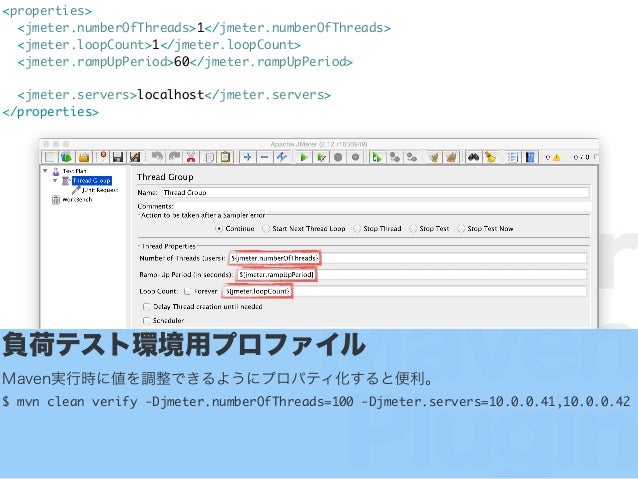This screenshot has height=479, width=638.
Task: Click the jmeter.rampUpPeriod 60 XML line
Action: [x=185, y=62]
